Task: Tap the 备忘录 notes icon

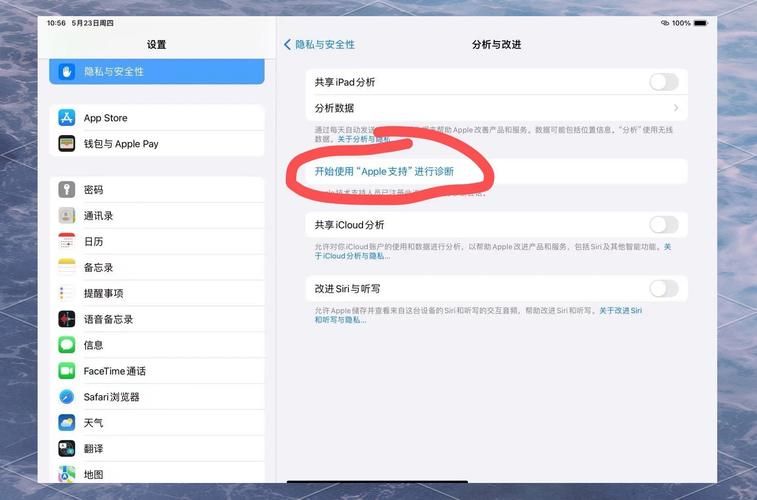Action: click(67, 267)
